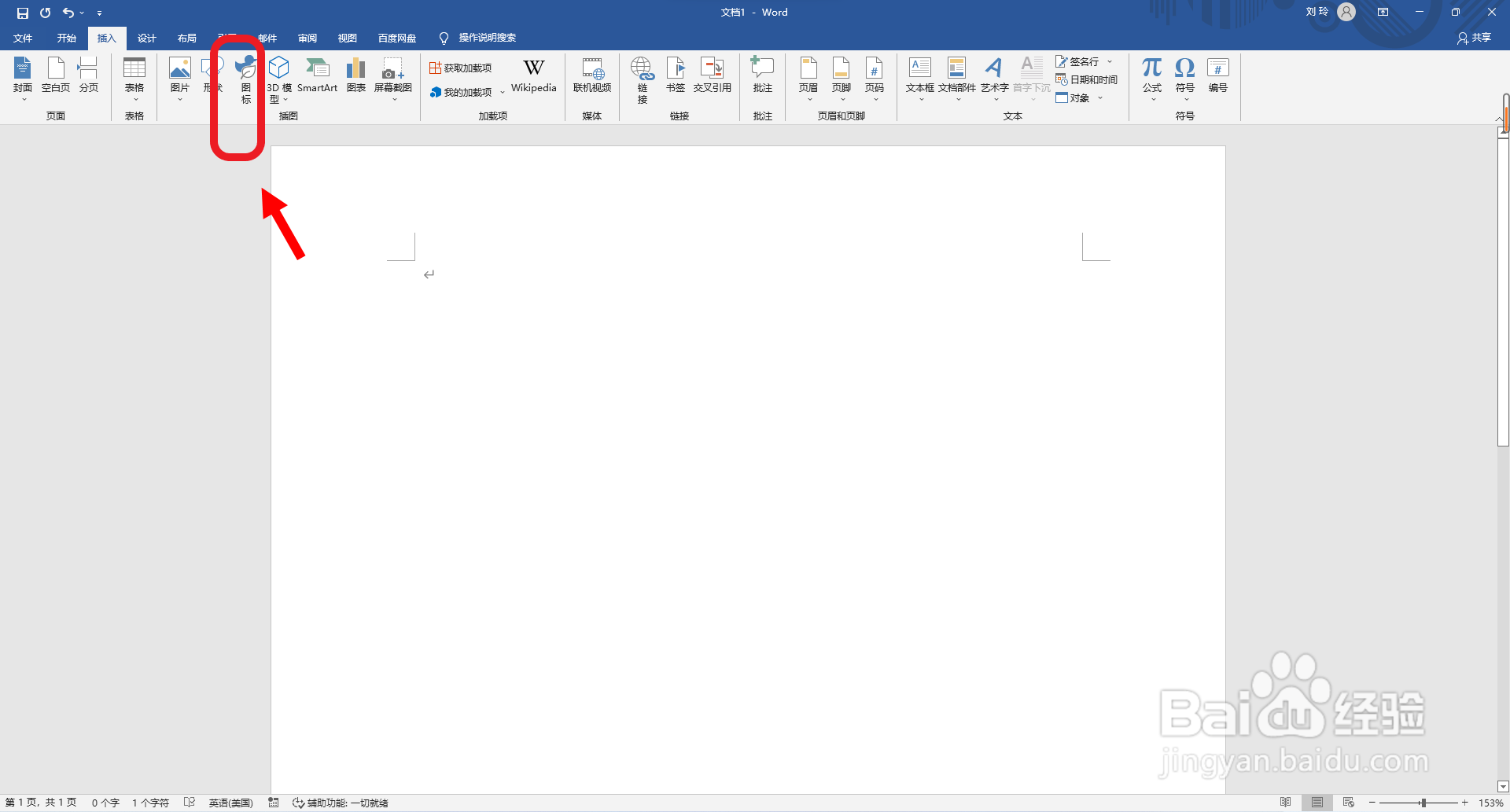
Task: Click the 3D model cube icon
Action: click(278, 68)
